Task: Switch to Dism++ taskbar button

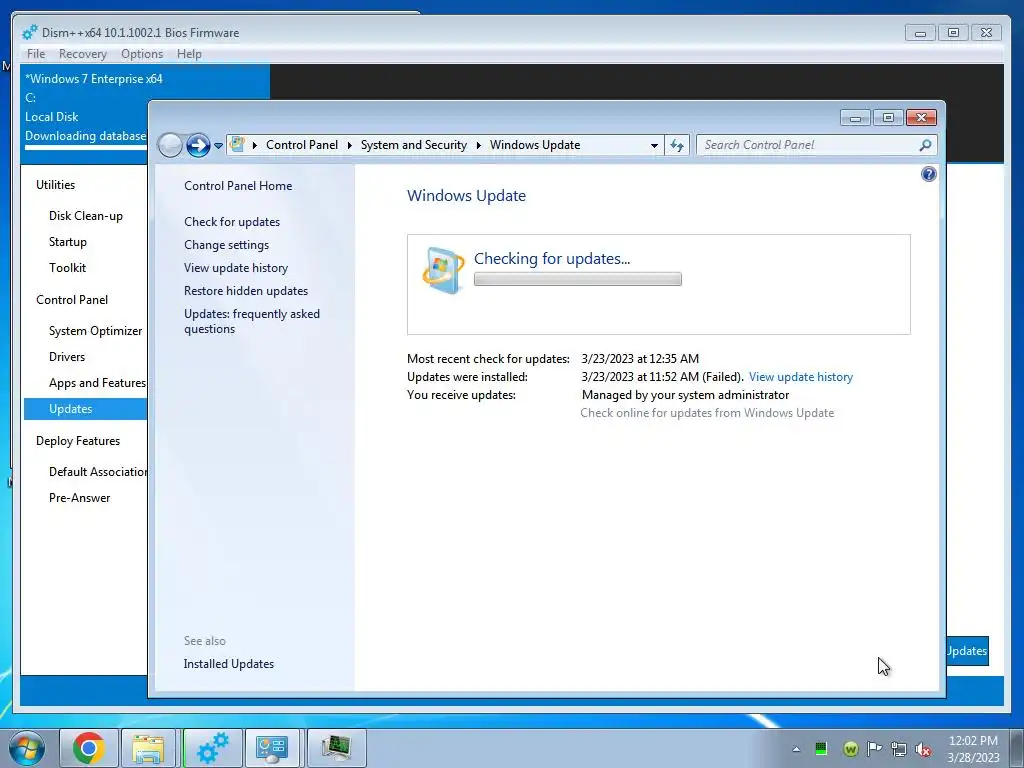Action: 213,748
